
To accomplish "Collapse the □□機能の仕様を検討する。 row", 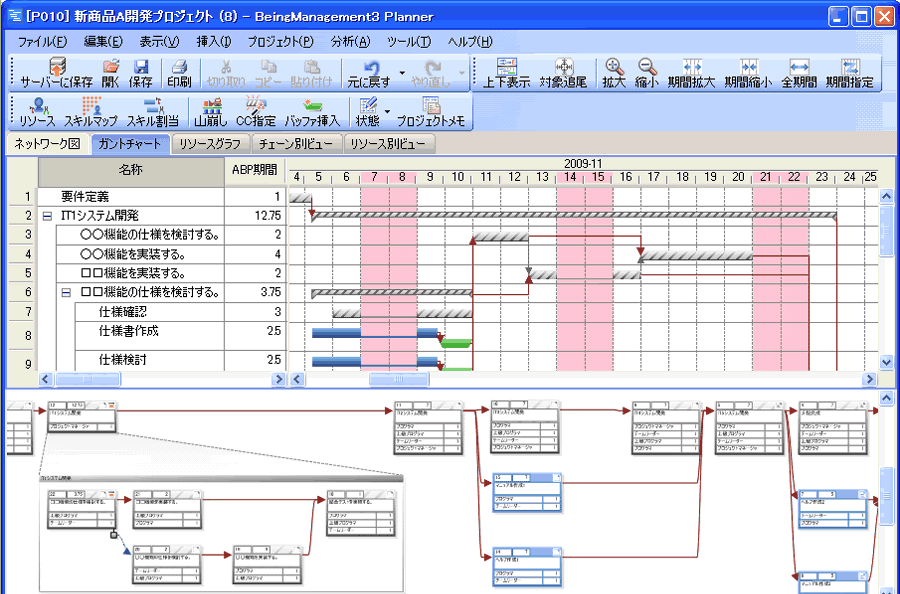I will pyautogui.click(x=66, y=293).
